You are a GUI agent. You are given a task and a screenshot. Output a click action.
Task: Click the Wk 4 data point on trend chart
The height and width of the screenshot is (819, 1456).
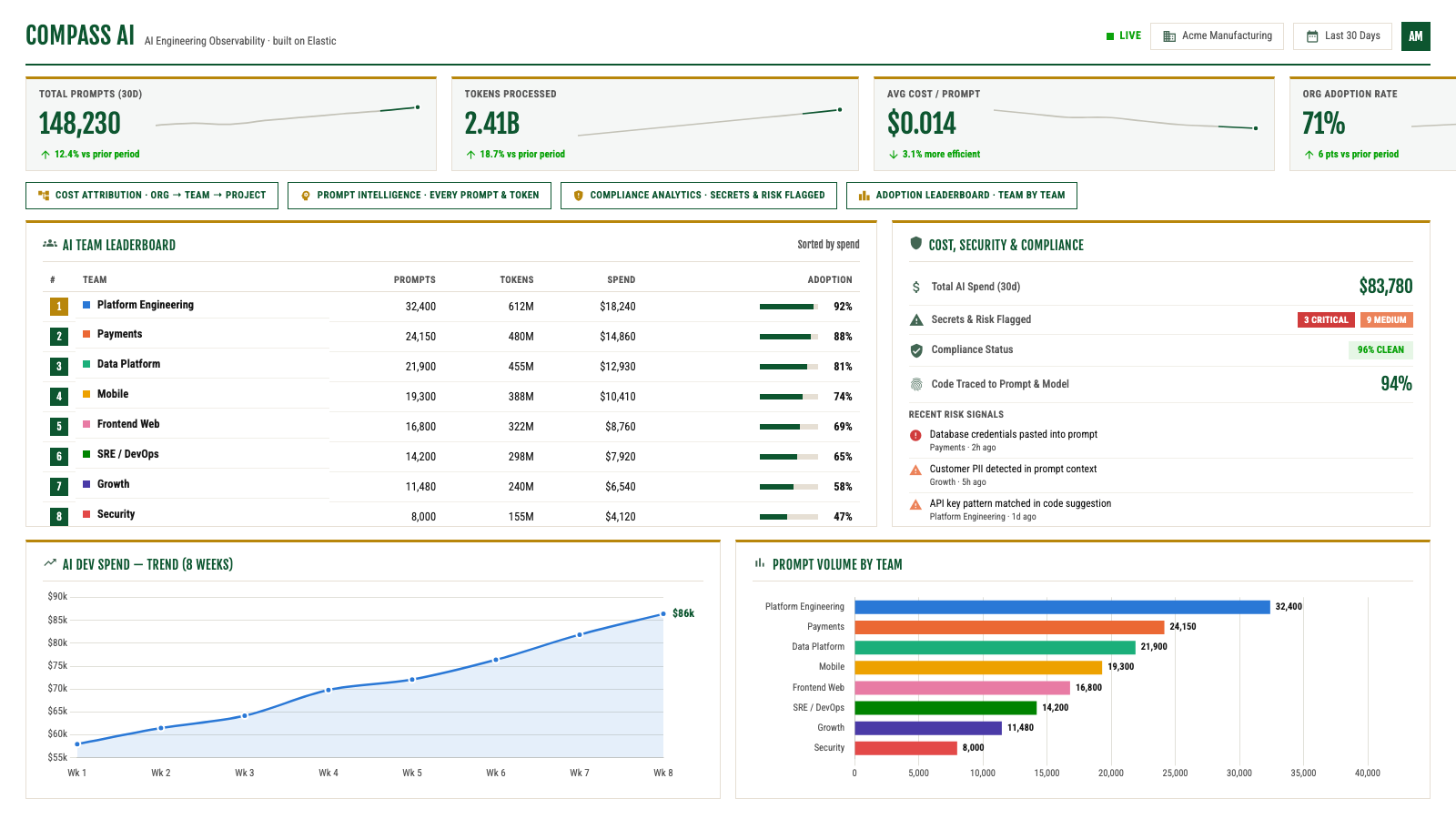point(329,690)
